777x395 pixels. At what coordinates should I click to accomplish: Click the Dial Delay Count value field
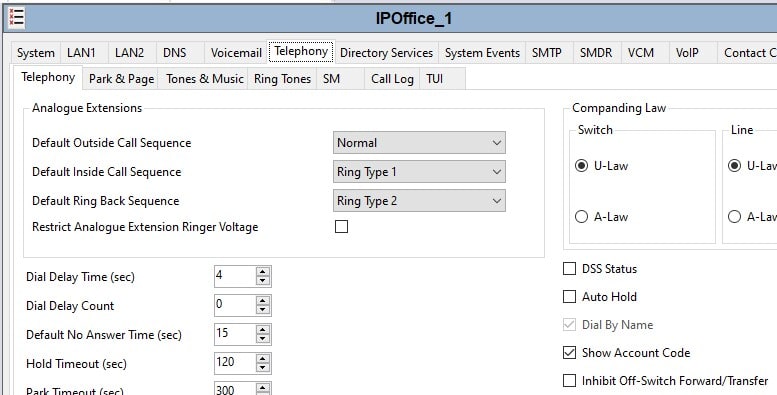pyautogui.click(x=235, y=305)
